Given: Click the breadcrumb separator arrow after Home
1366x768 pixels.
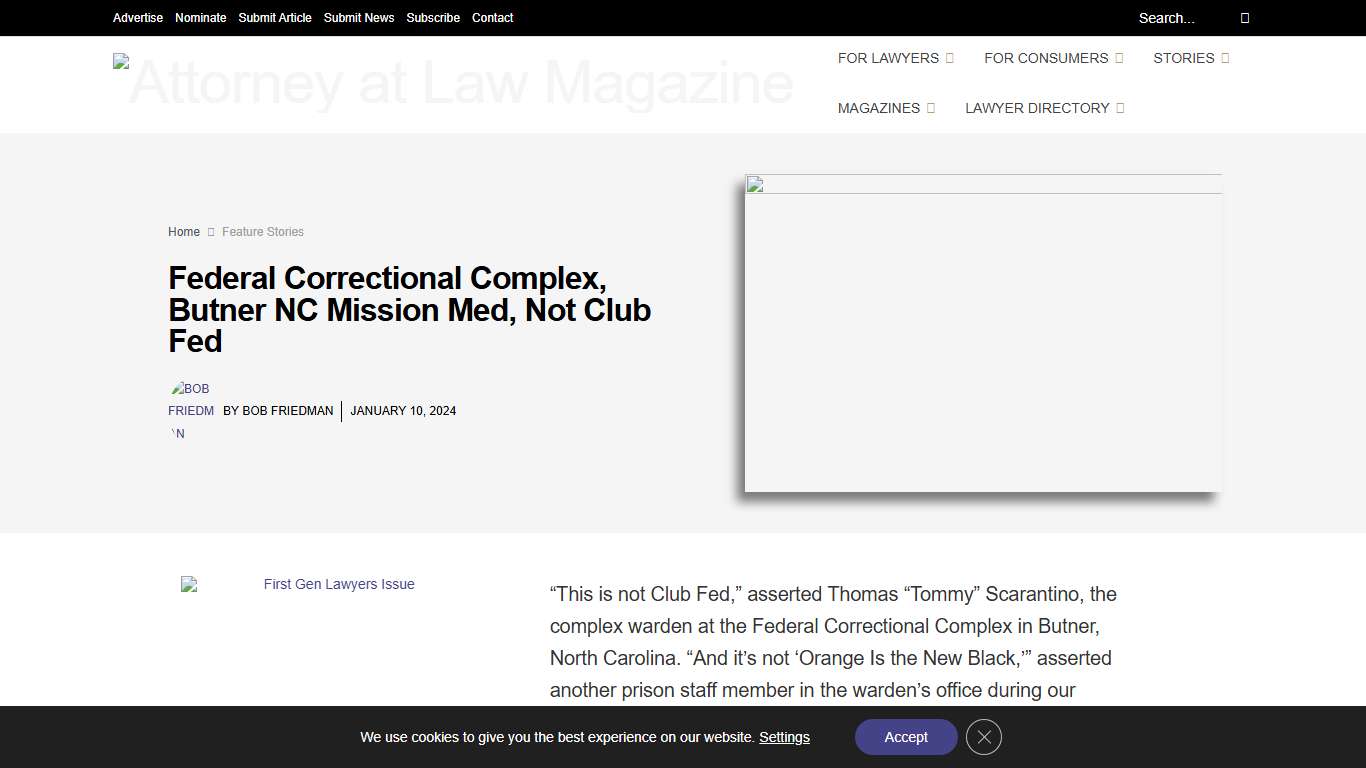Looking at the screenshot, I should click(x=211, y=231).
